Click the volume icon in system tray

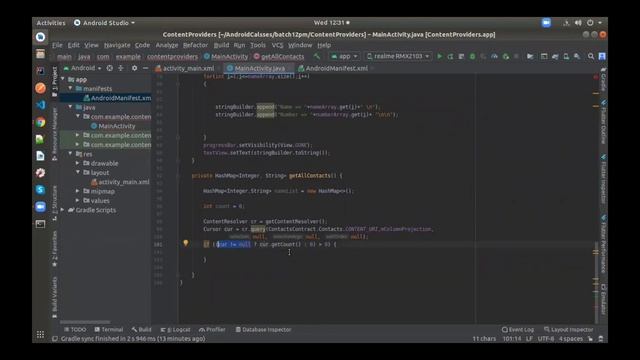coord(578,23)
